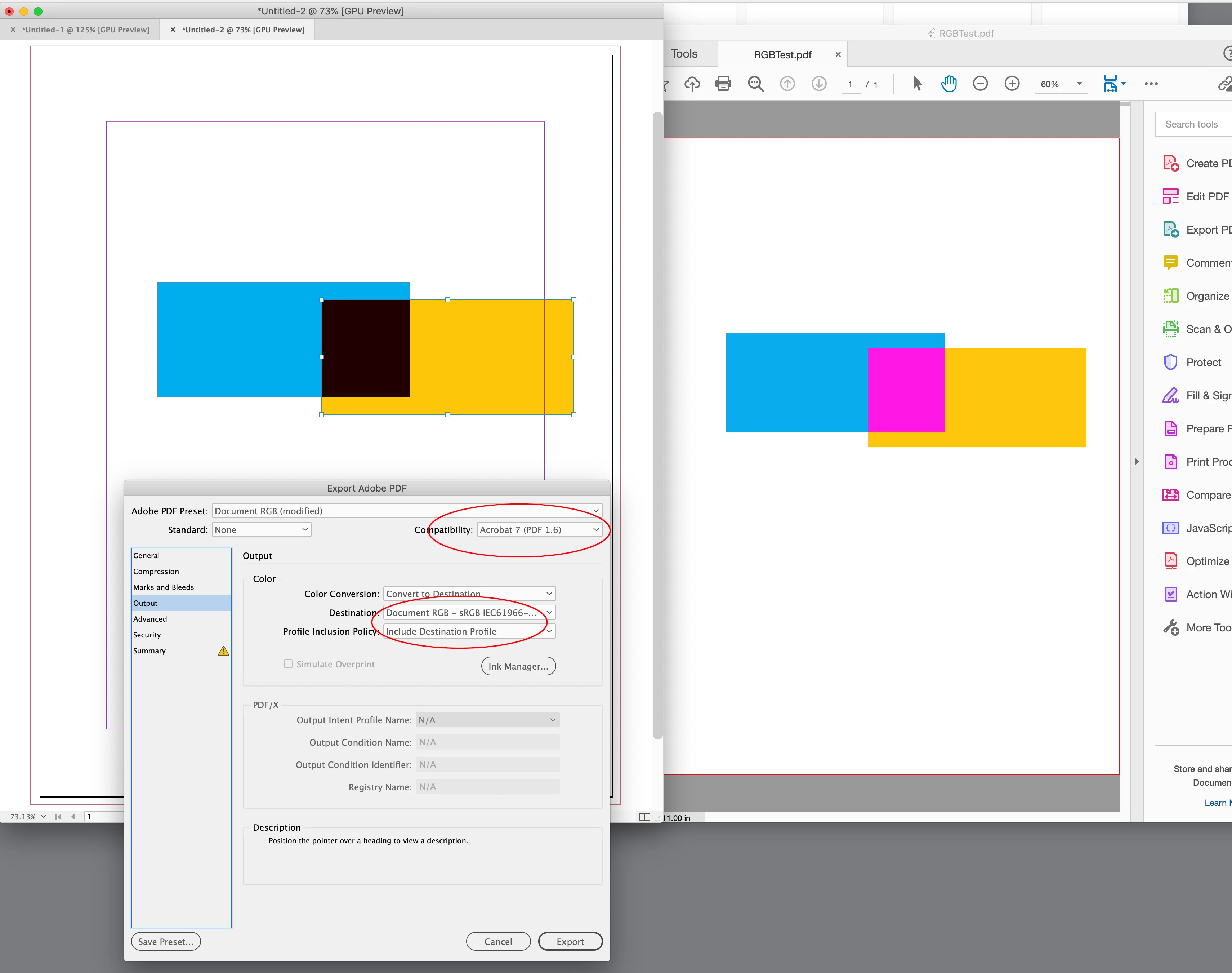Screen dimensions: 1232x973
Task: Open the Ink Manager
Action: 518,666
